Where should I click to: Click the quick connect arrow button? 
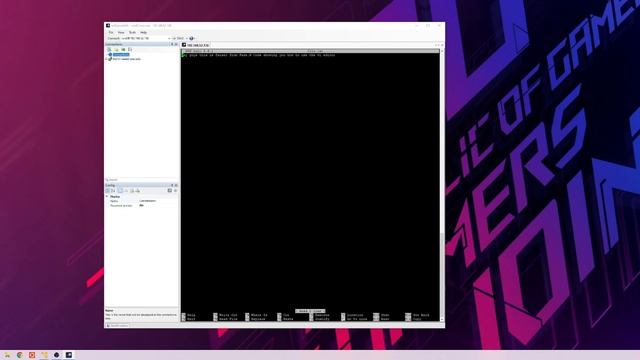tap(173, 38)
